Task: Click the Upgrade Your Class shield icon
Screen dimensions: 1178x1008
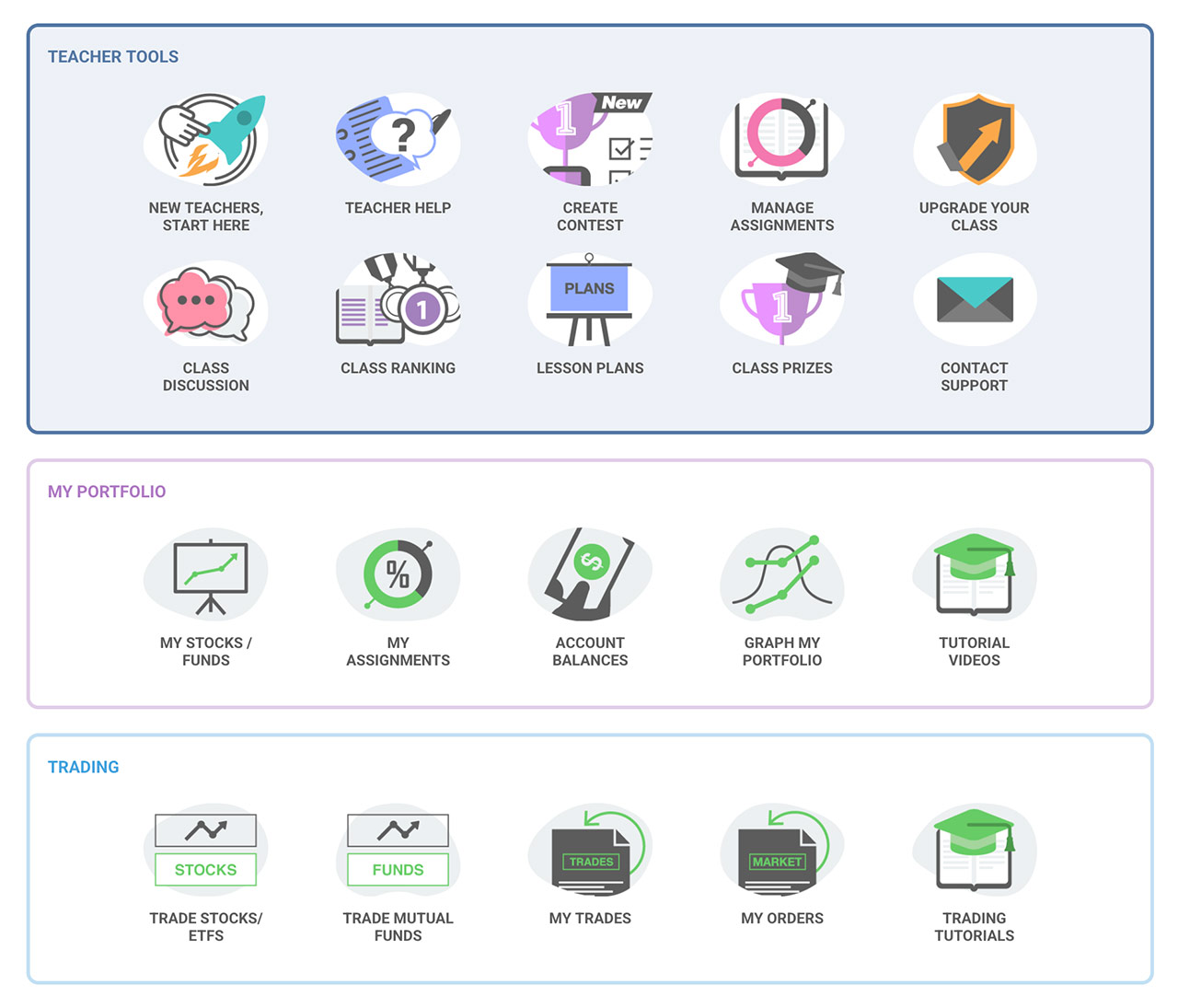Action: [975, 139]
